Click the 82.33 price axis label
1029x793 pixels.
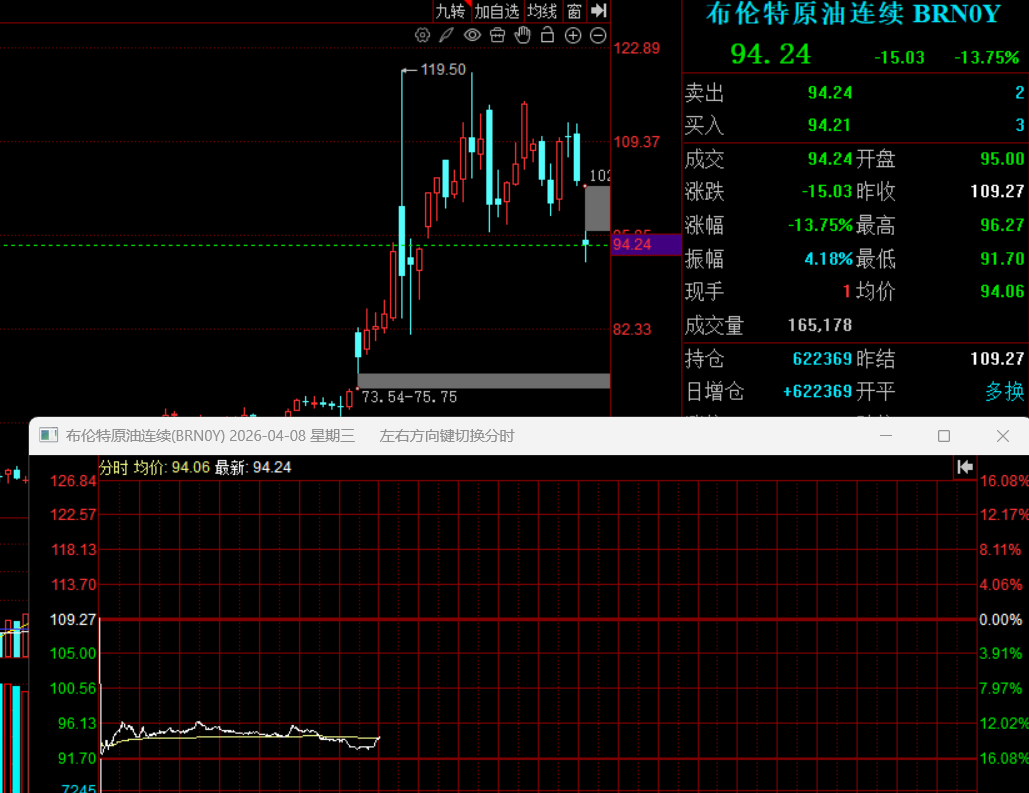632,329
